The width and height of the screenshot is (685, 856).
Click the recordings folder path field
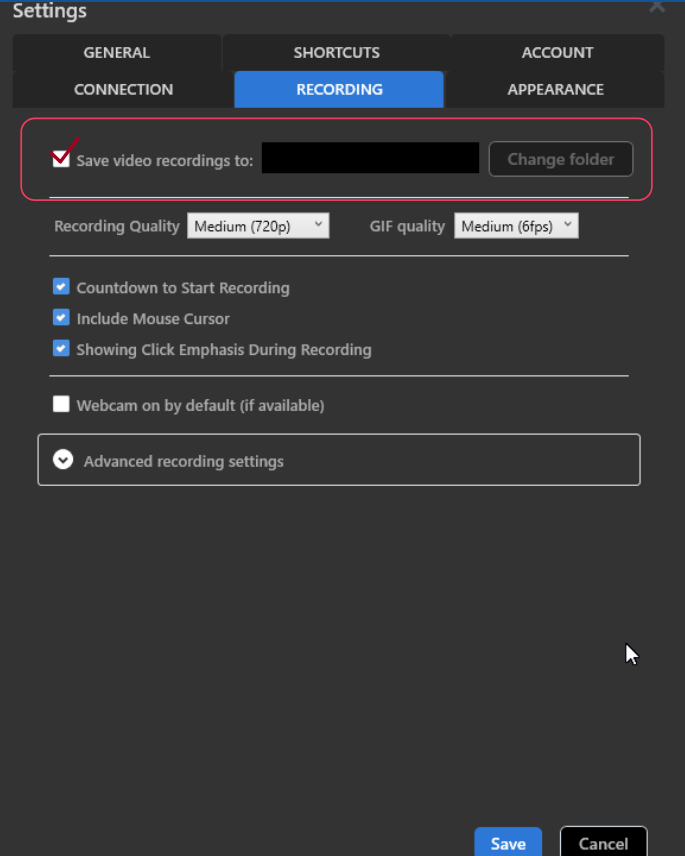pyautogui.click(x=370, y=158)
